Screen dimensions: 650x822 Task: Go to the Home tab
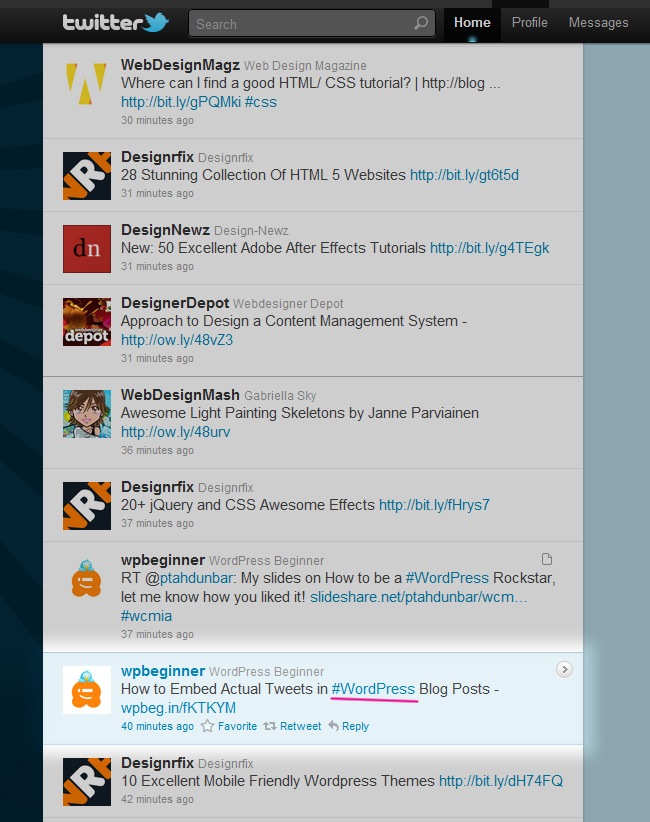coord(472,22)
